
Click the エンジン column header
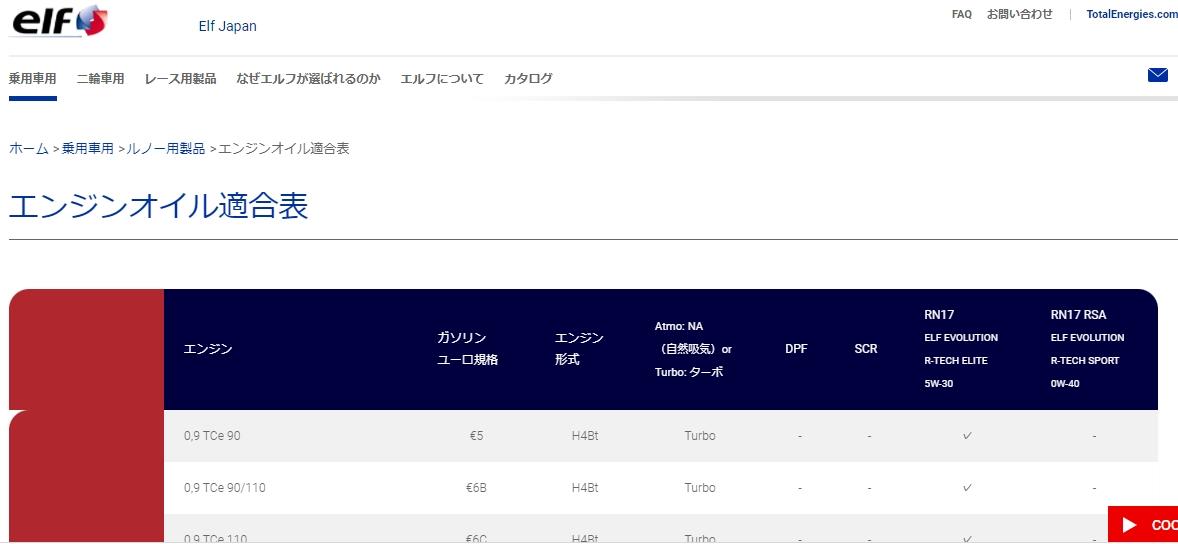pos(208,349)
